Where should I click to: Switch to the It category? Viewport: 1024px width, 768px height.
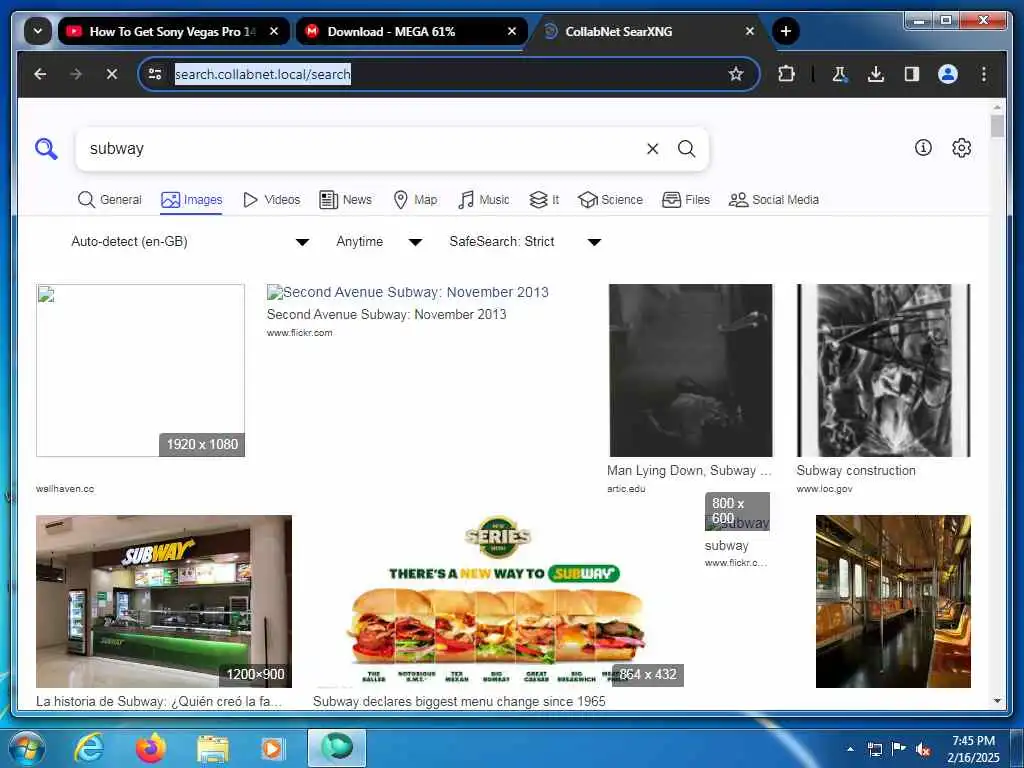tap(544, 200)
